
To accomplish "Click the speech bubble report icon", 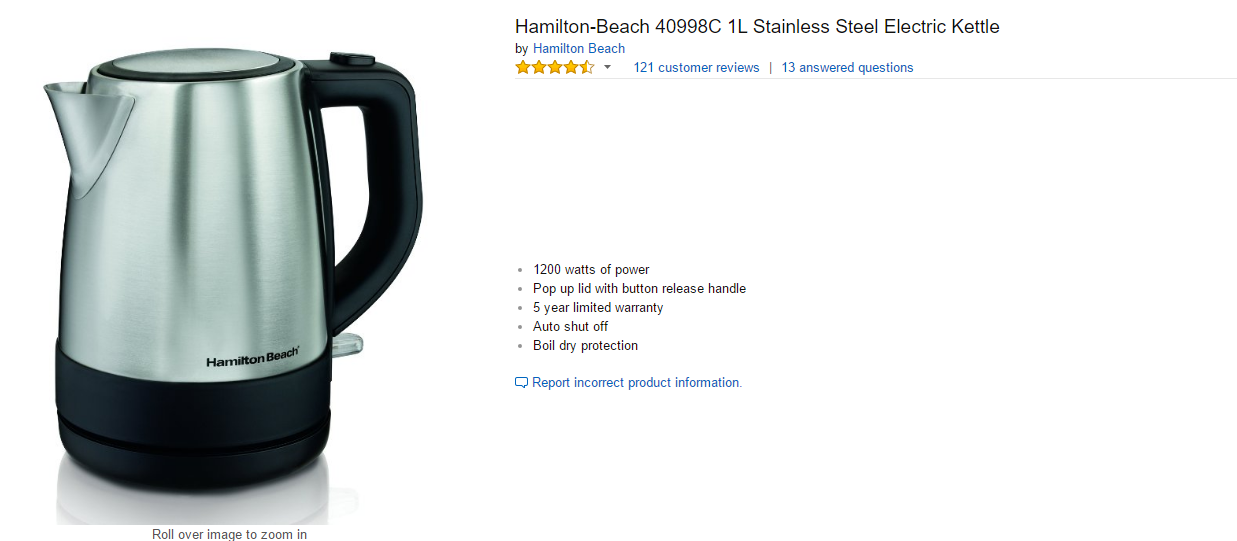I will tap(521, 382).
